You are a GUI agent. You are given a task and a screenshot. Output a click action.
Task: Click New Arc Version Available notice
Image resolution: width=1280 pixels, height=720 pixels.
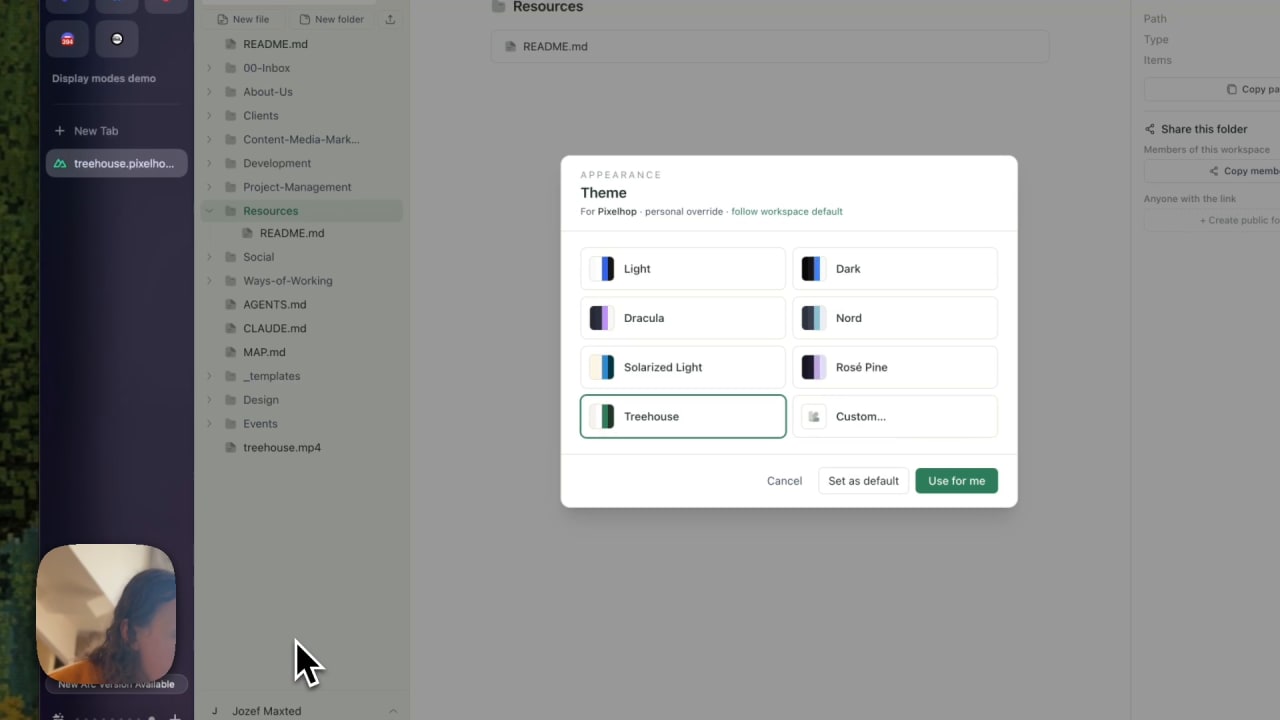click(116, 685)
